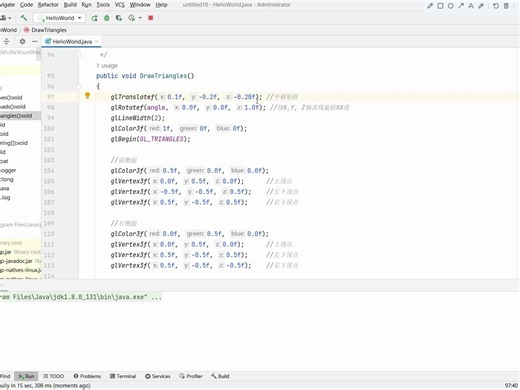Rerun HelloWorld with the green run icon
This screenshot has width=520, height=390.
coord(95,18)
